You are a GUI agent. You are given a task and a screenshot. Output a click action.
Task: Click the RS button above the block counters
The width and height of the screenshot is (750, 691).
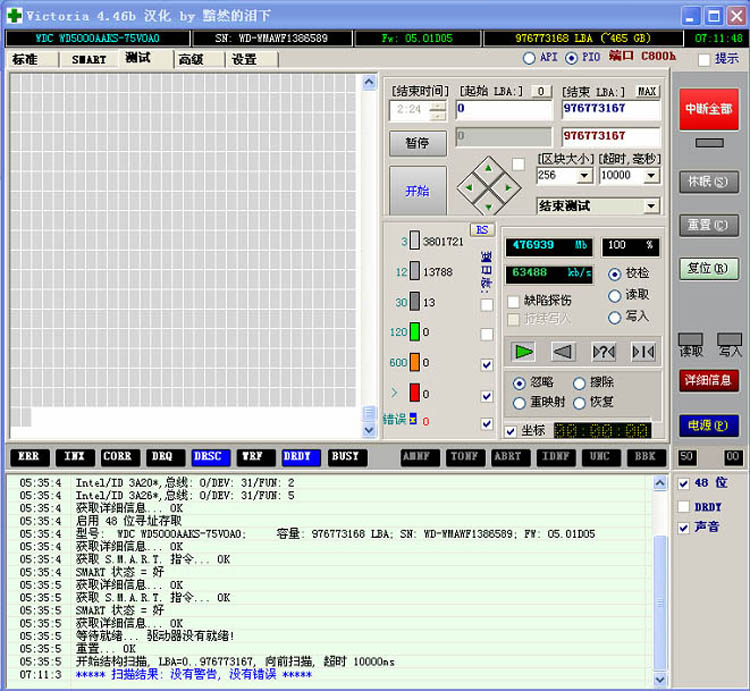pos(482,230)
